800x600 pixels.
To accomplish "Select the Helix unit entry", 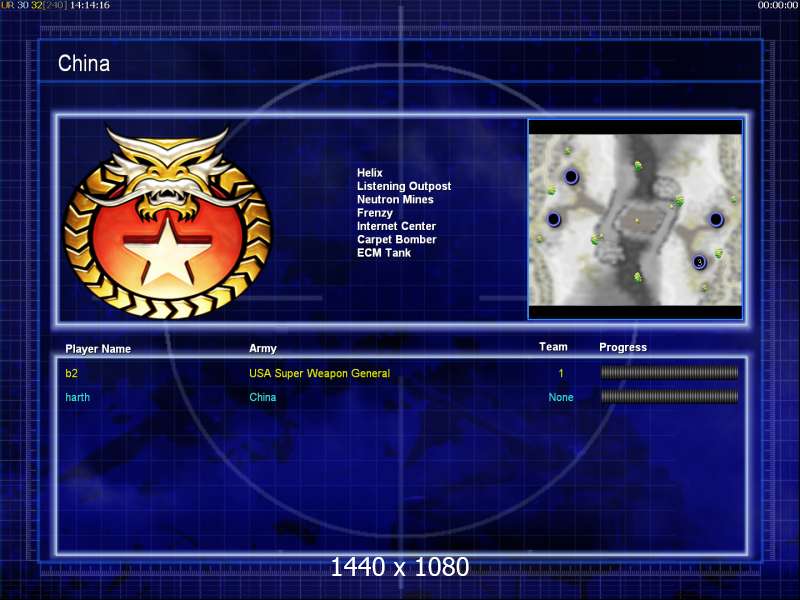I will pyautogui.click(x=369, y=173).
